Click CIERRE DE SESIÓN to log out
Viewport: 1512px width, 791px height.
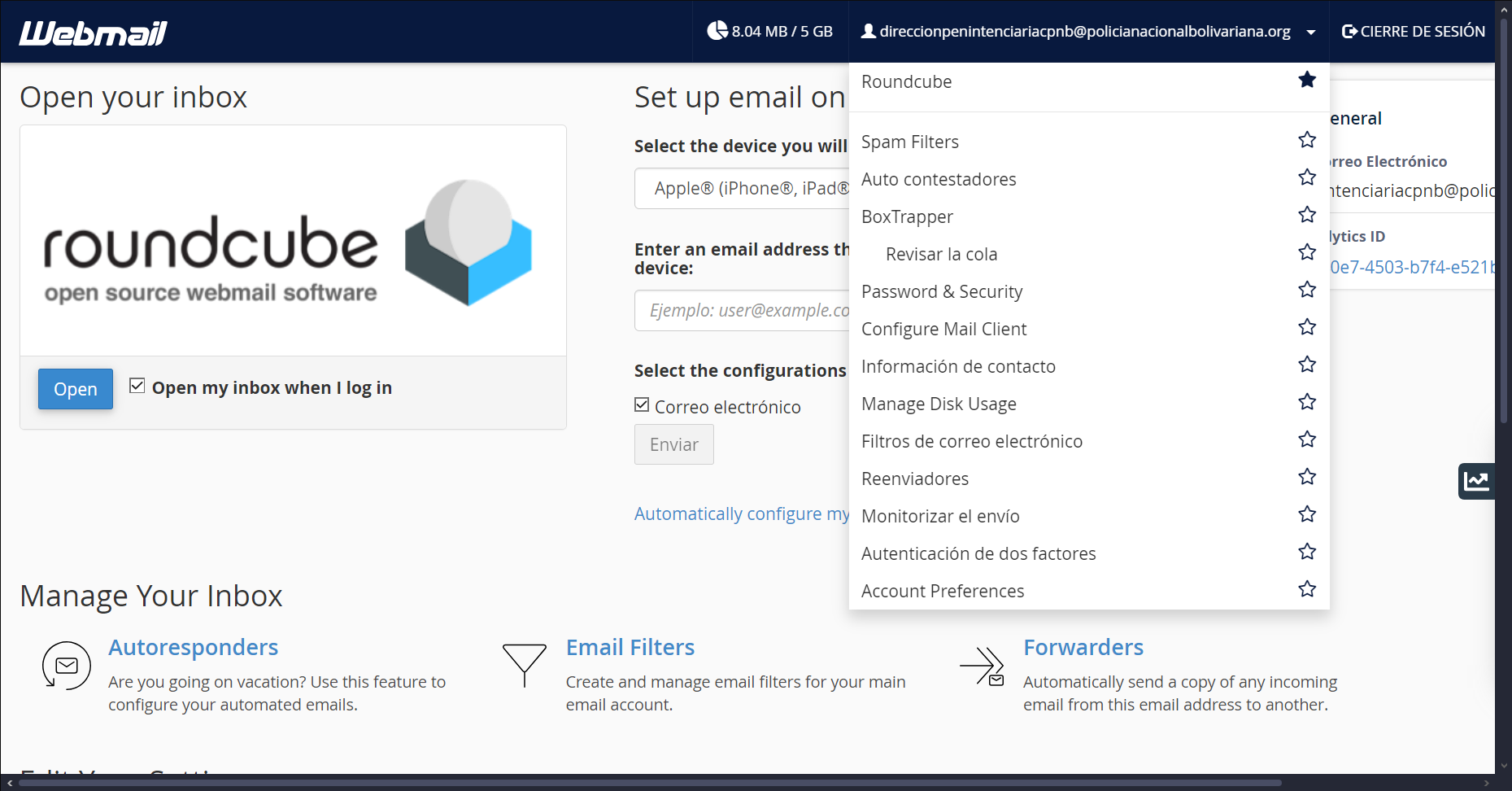coord(1414,31)
